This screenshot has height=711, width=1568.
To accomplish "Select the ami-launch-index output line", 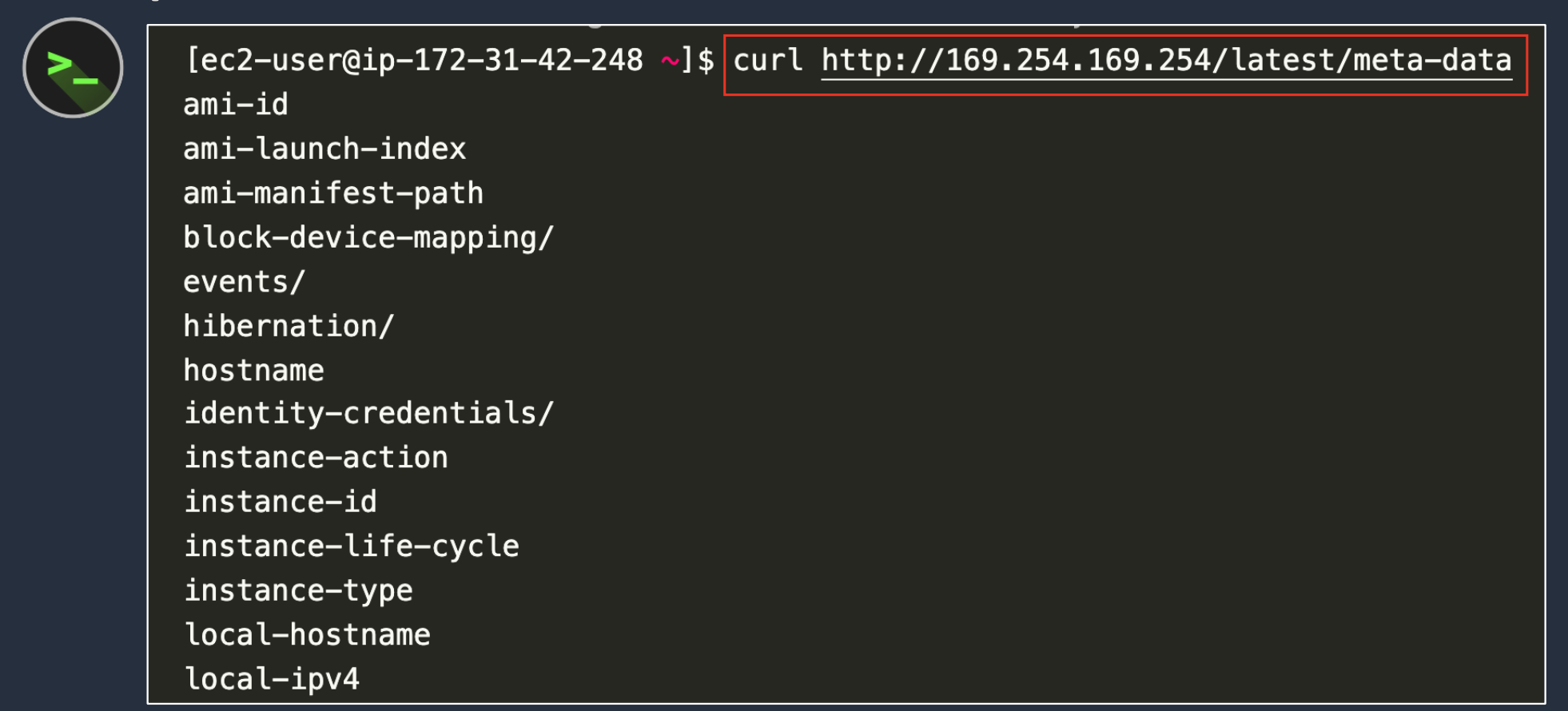I will click(x=324, y=149).
